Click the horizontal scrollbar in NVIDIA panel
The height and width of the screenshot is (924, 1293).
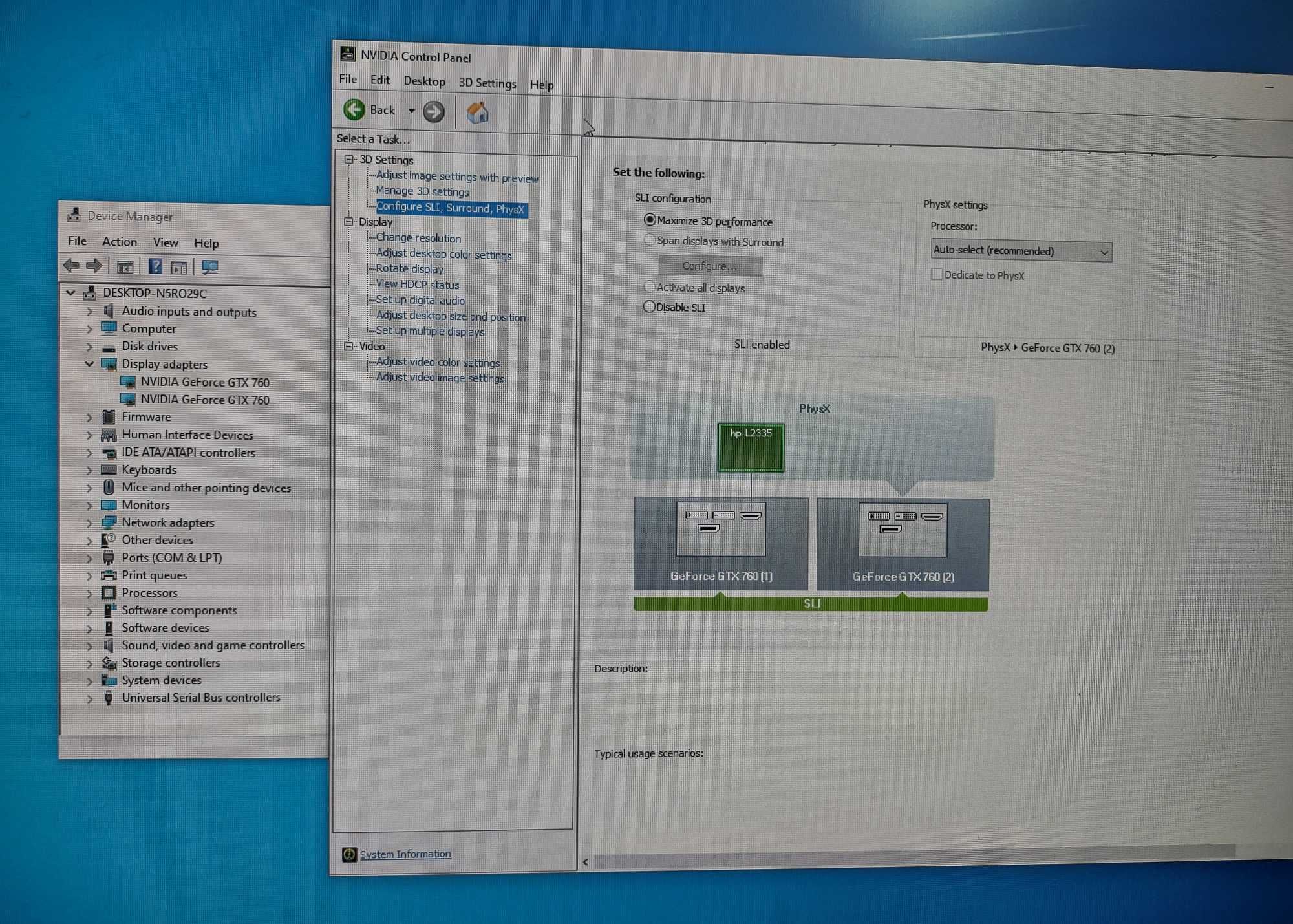pyautogui.click(x=914, y=855)
